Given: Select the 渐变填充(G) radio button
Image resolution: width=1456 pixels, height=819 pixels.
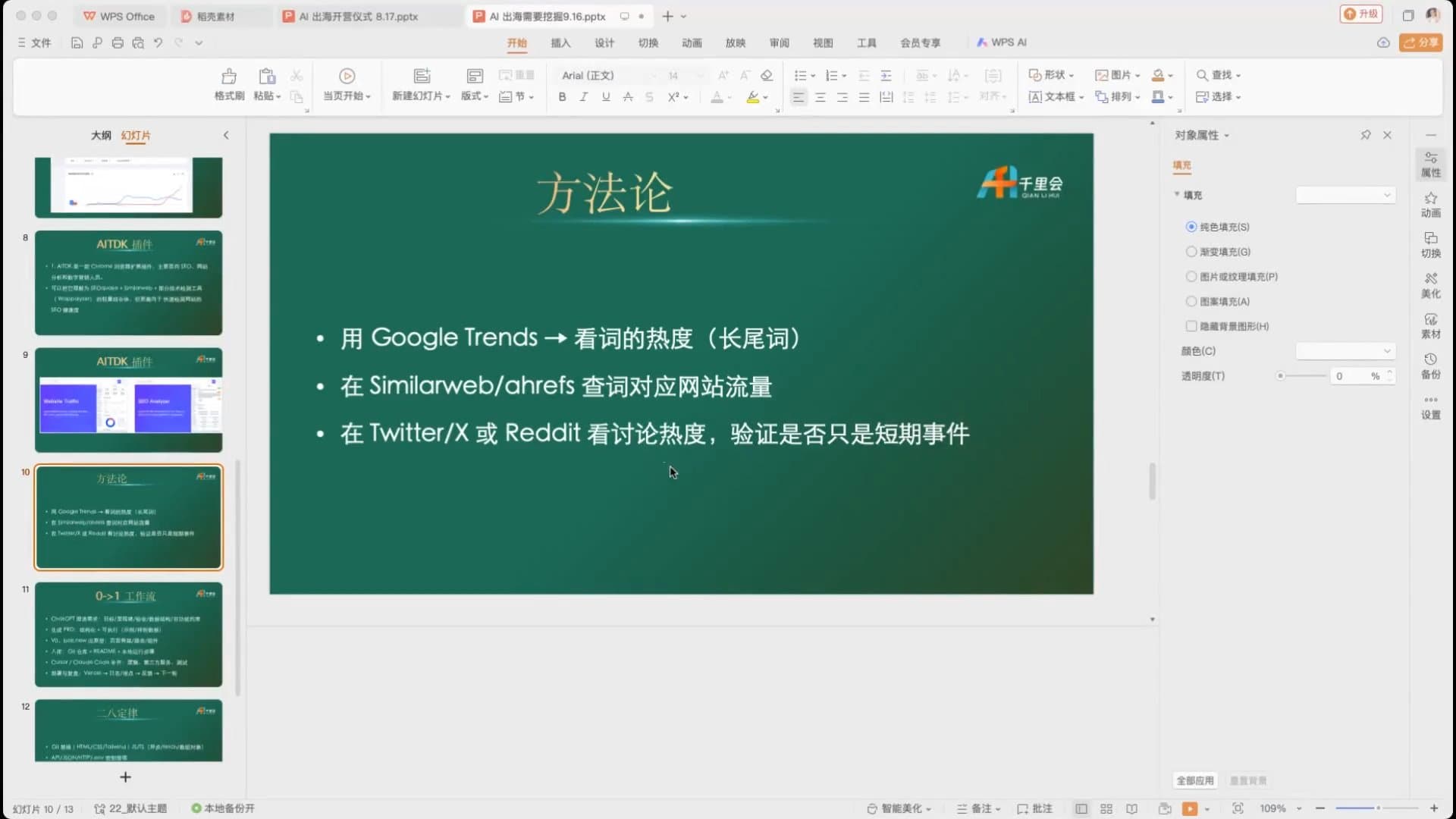Looking at the screenshot, I should [1191, 251].
